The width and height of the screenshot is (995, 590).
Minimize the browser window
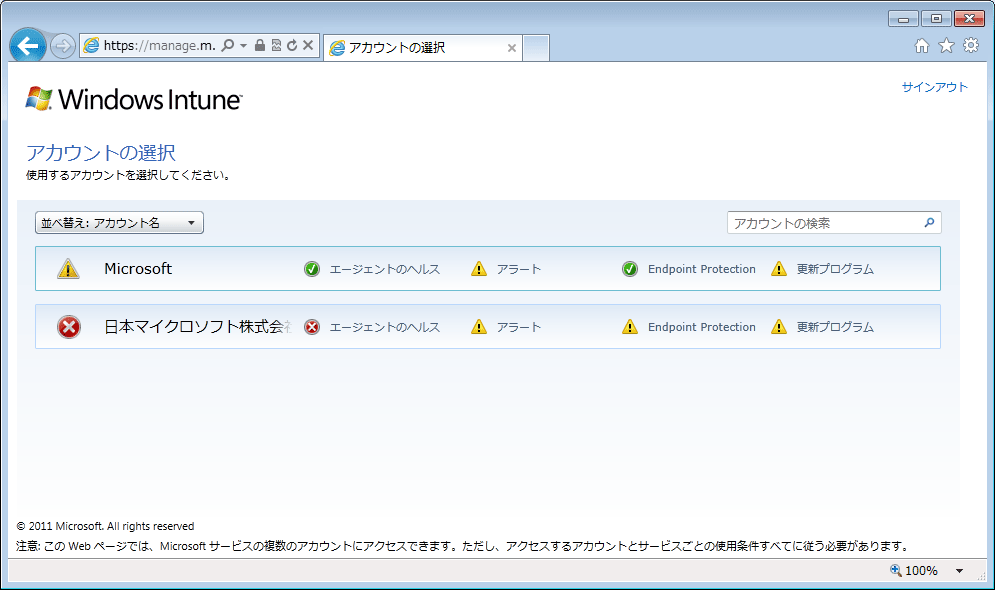pos(904,18)
